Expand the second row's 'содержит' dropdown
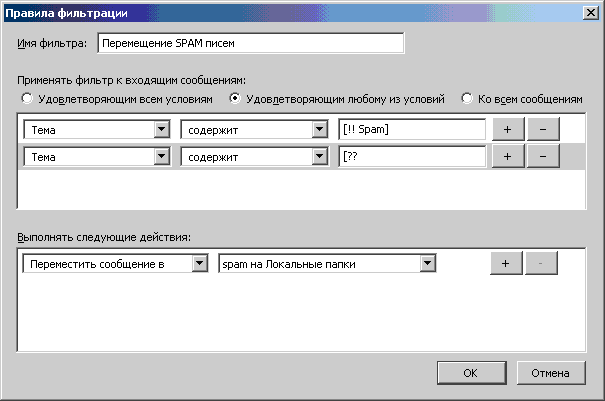The image size is (605, 401). click(254, 156)
